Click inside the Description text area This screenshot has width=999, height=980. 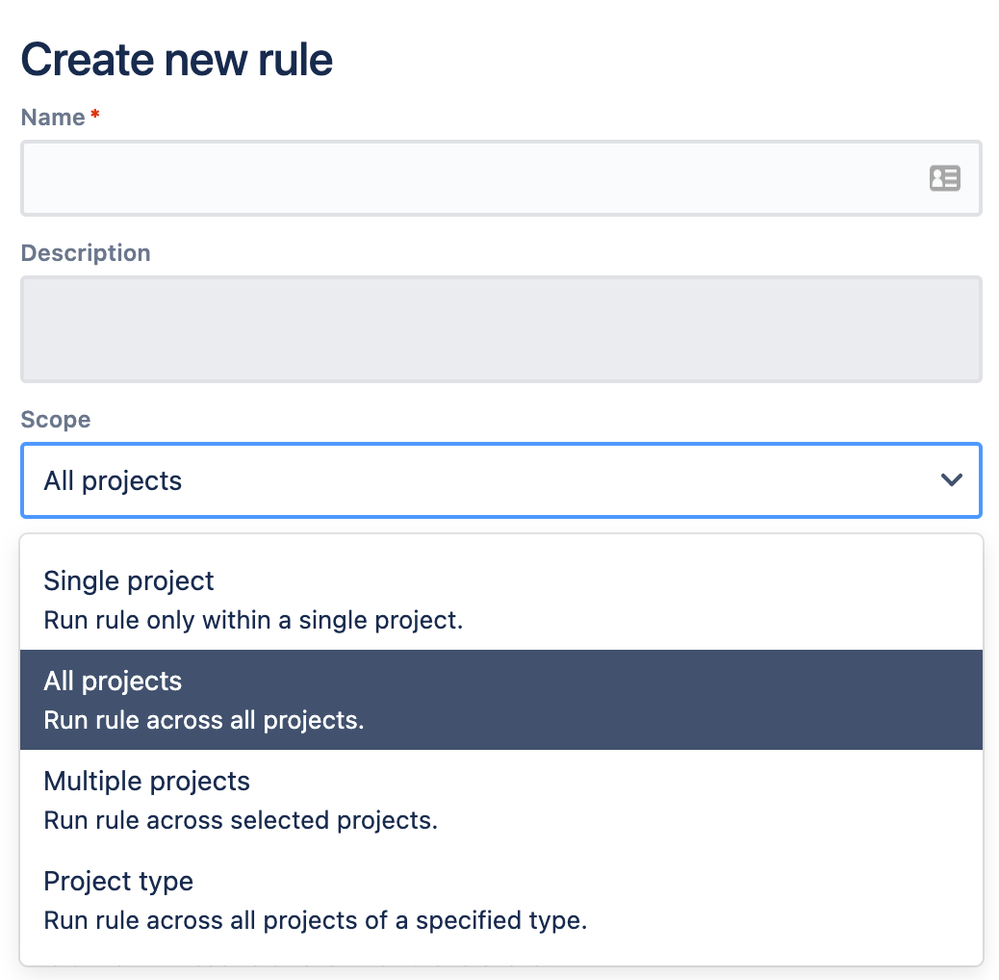pyautogui.click(x=501, y=329)
